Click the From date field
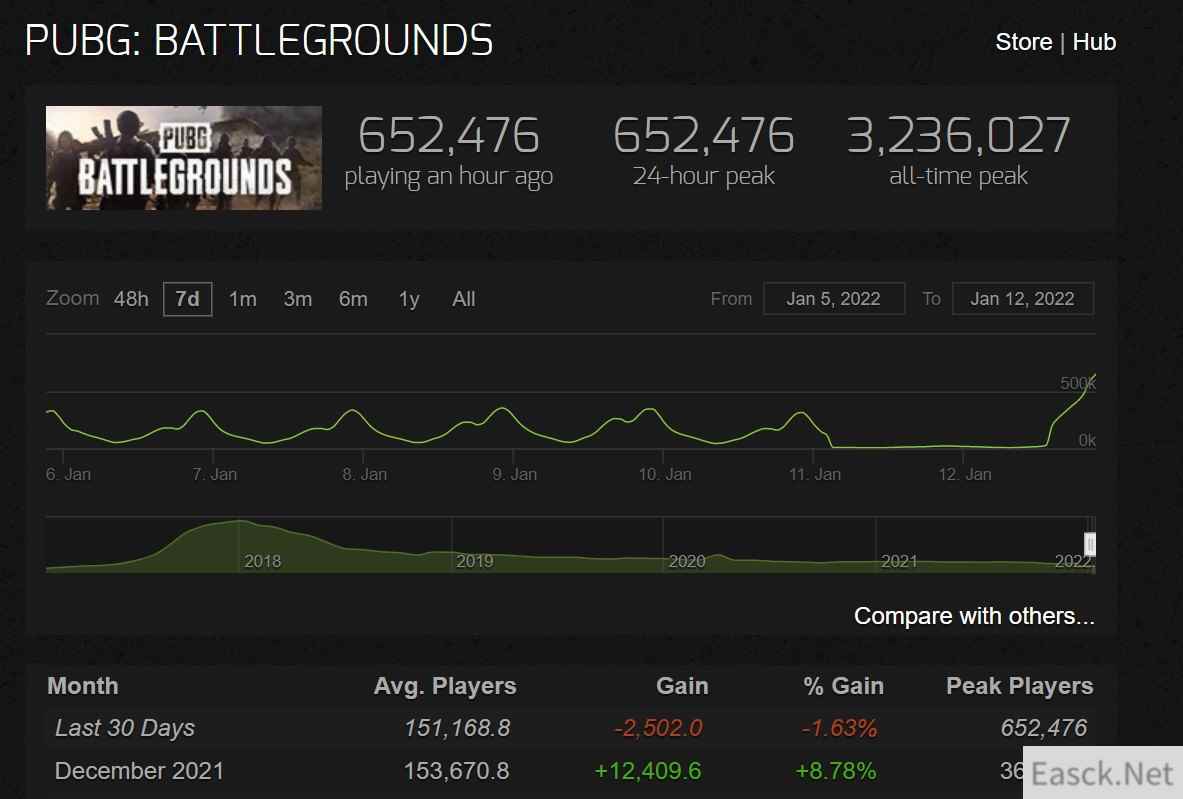This screenshot has width=1183, height=799. (833, 299)
